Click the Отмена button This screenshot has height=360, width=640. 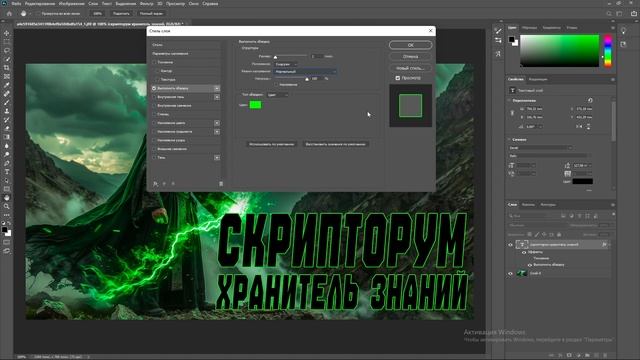click(410, 56)
